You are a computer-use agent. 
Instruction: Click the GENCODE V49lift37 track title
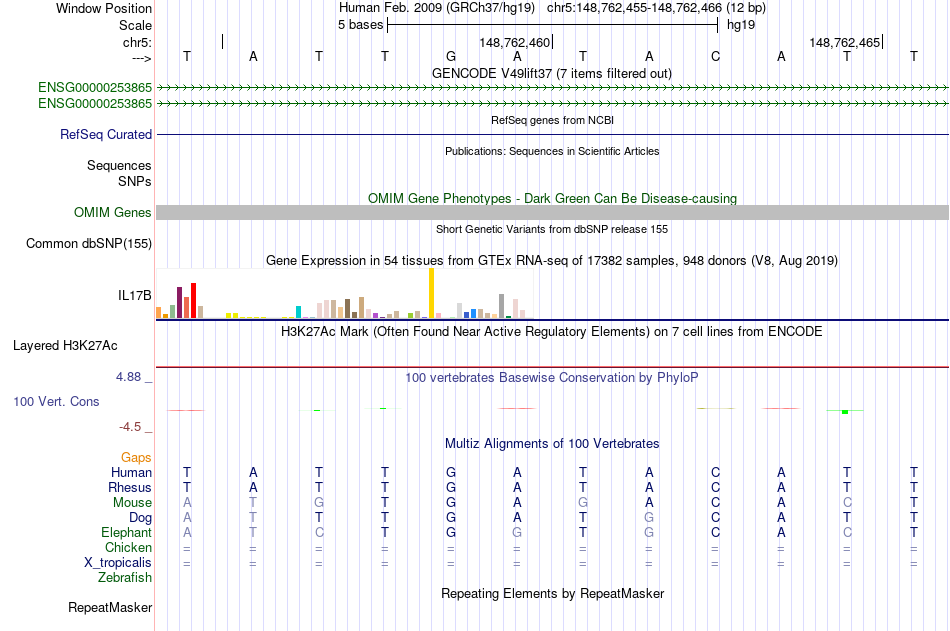(552, 73)
